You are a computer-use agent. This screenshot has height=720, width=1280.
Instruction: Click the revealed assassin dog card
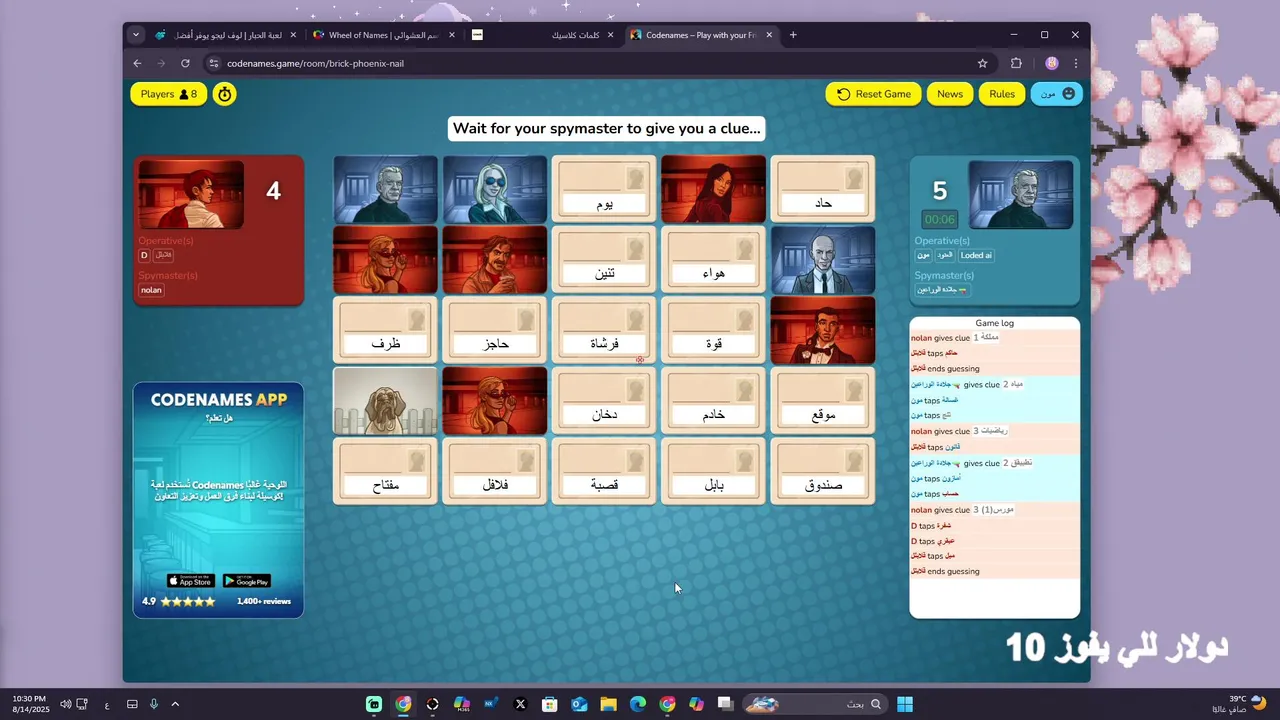click(x=385, y=400)
